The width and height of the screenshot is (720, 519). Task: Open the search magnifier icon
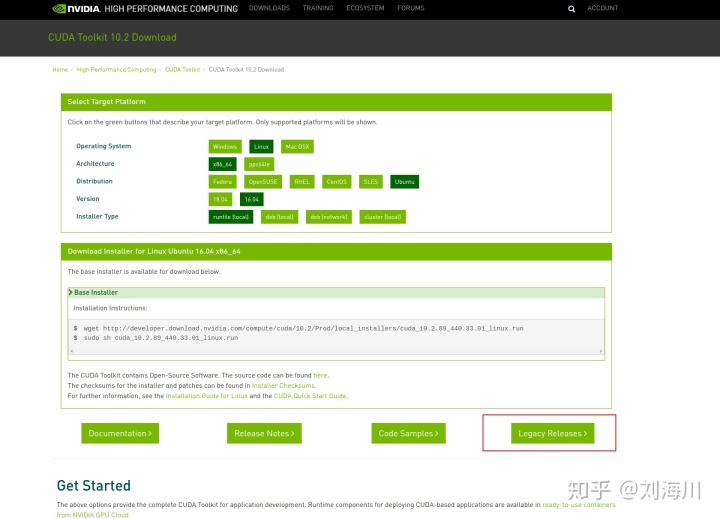coord(571,9)
